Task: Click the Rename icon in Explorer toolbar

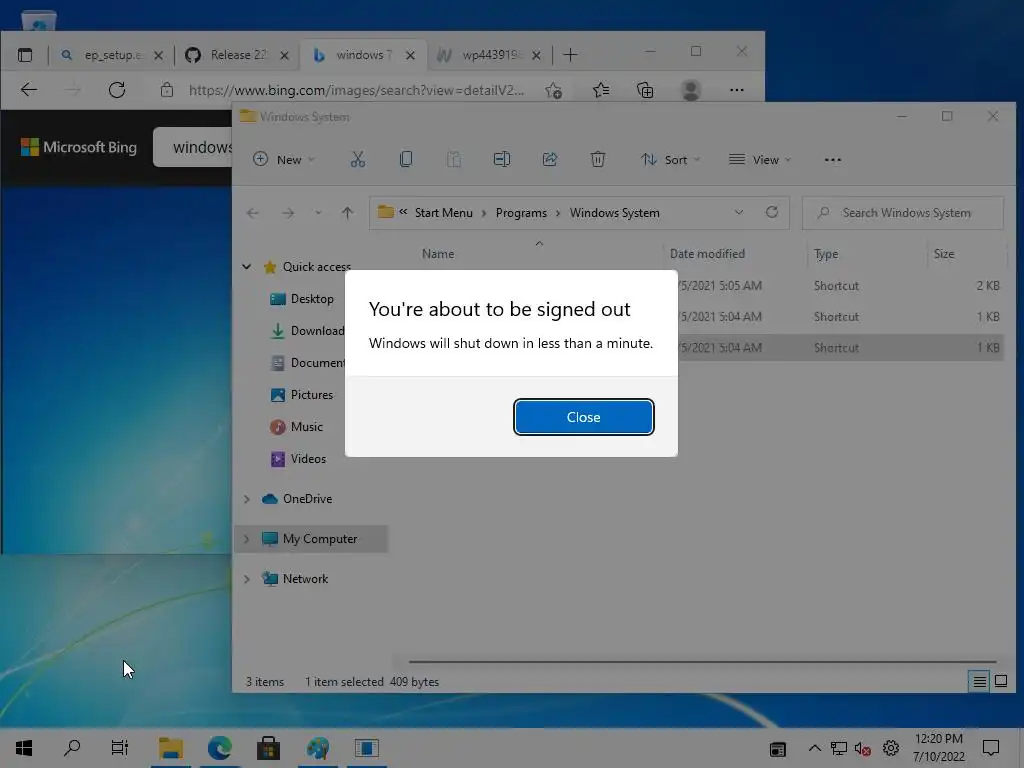Action: click(502, 159)
